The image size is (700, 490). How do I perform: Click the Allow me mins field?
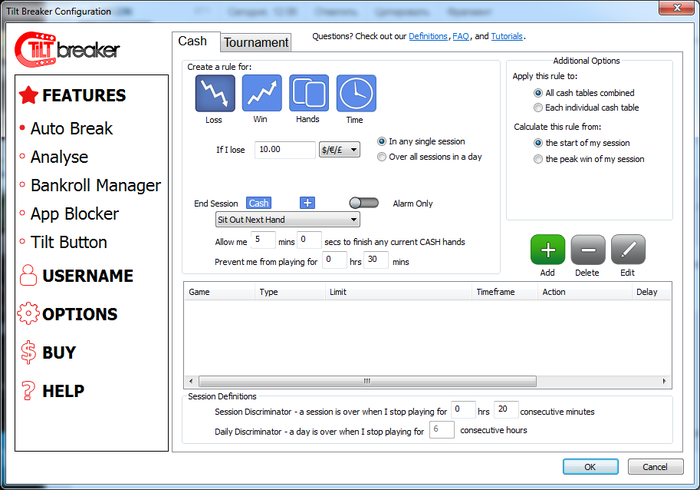[x=262, y=240]
